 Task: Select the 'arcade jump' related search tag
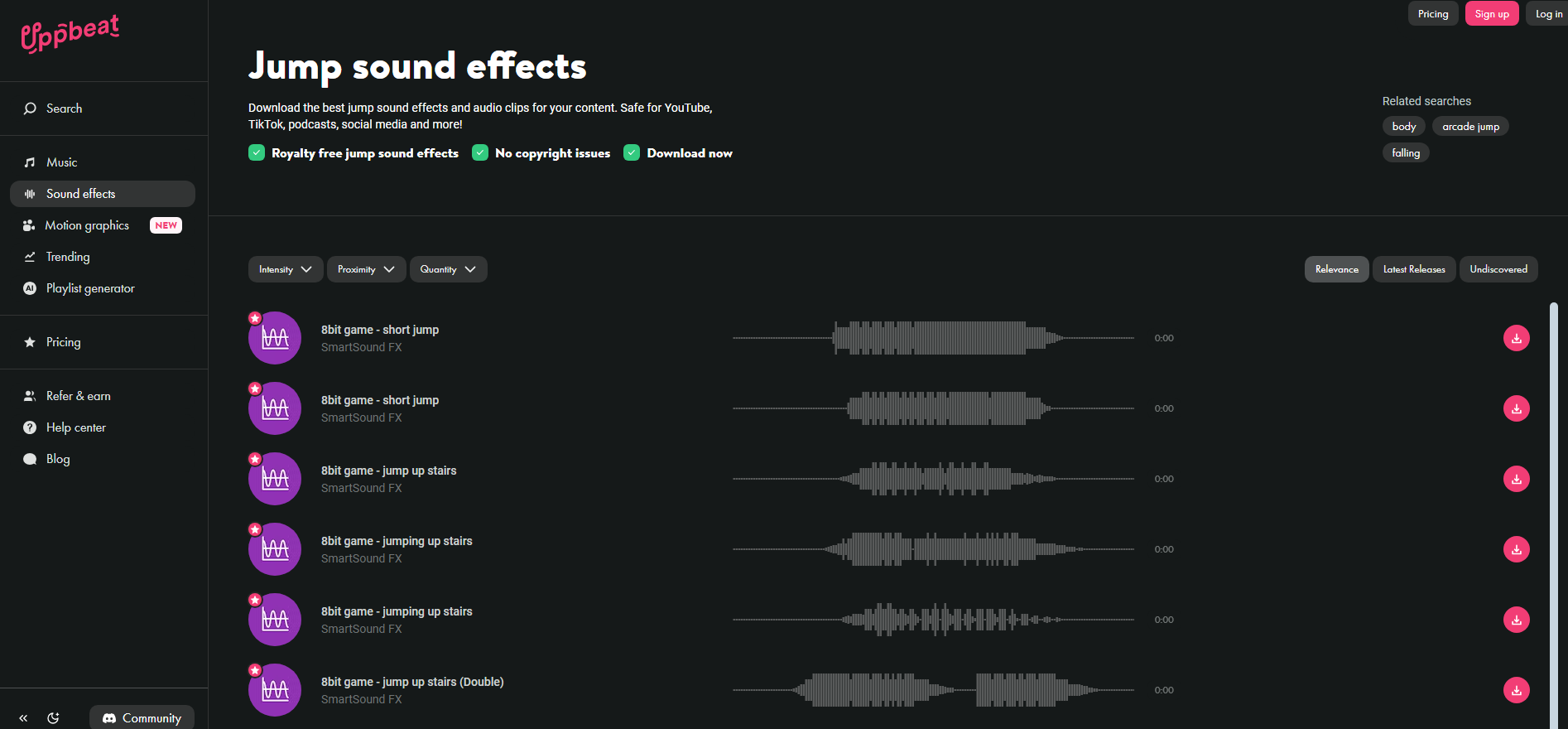(x=1470, y=127)
